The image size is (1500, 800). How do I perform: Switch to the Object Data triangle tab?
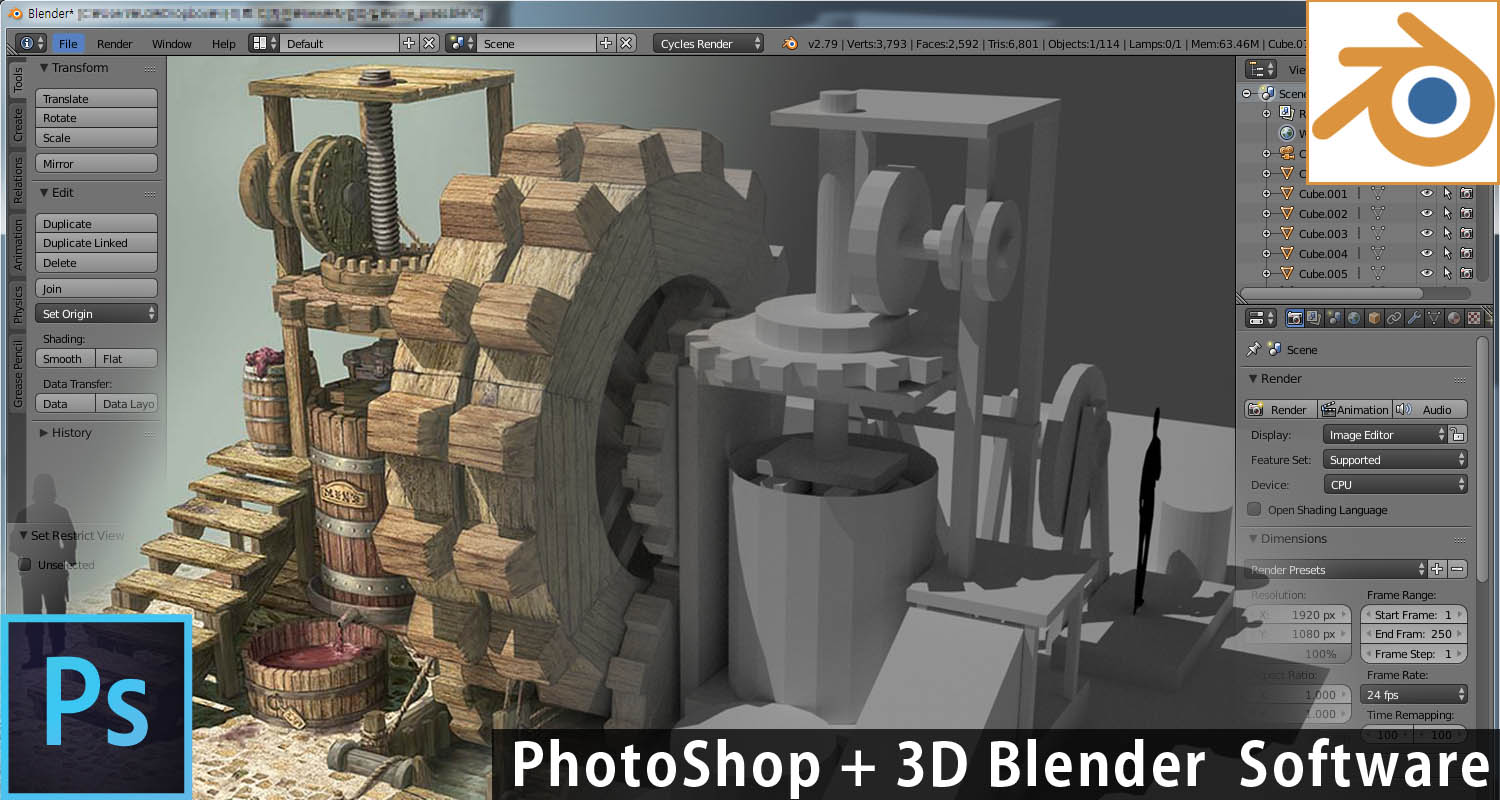tap(1434, 318)
